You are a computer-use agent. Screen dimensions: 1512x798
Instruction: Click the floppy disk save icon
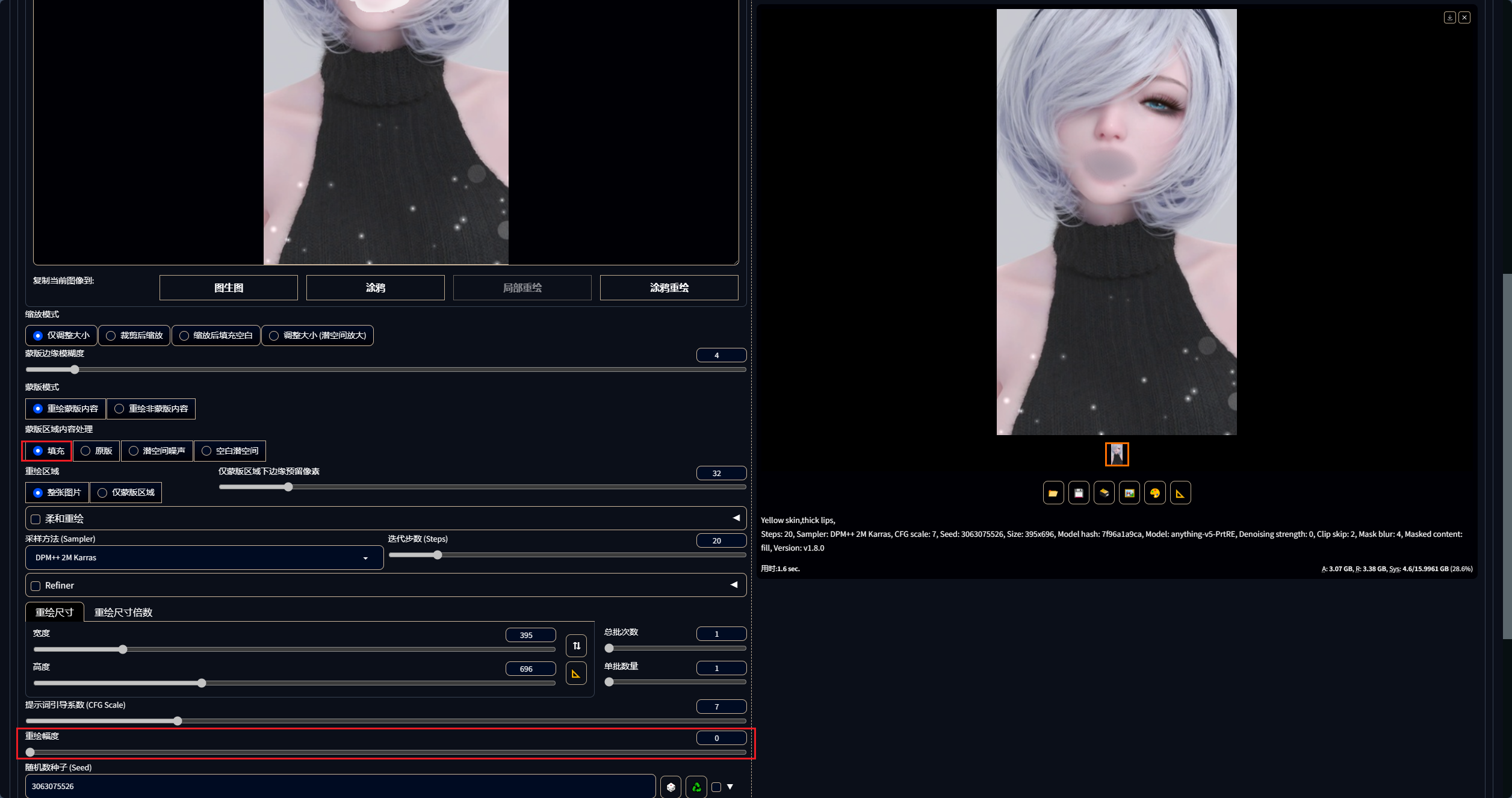pos(1078,493)
